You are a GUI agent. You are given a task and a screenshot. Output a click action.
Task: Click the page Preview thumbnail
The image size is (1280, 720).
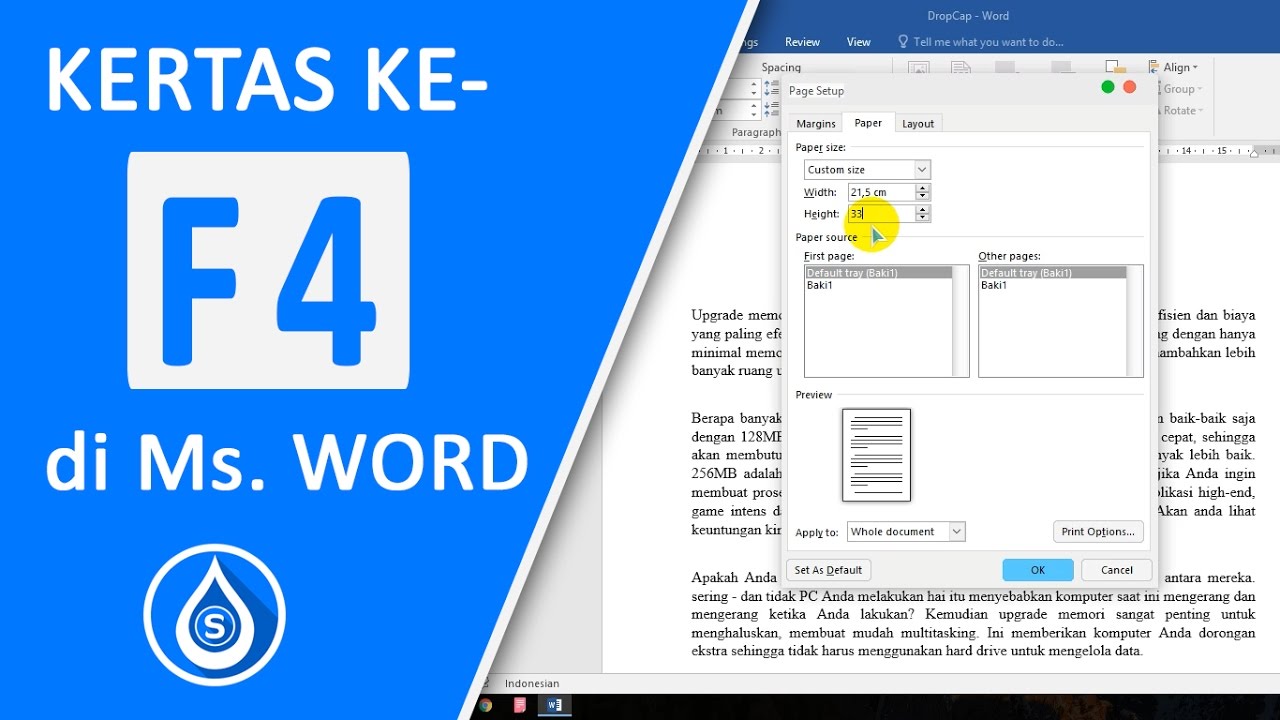[x=876, y=455]
